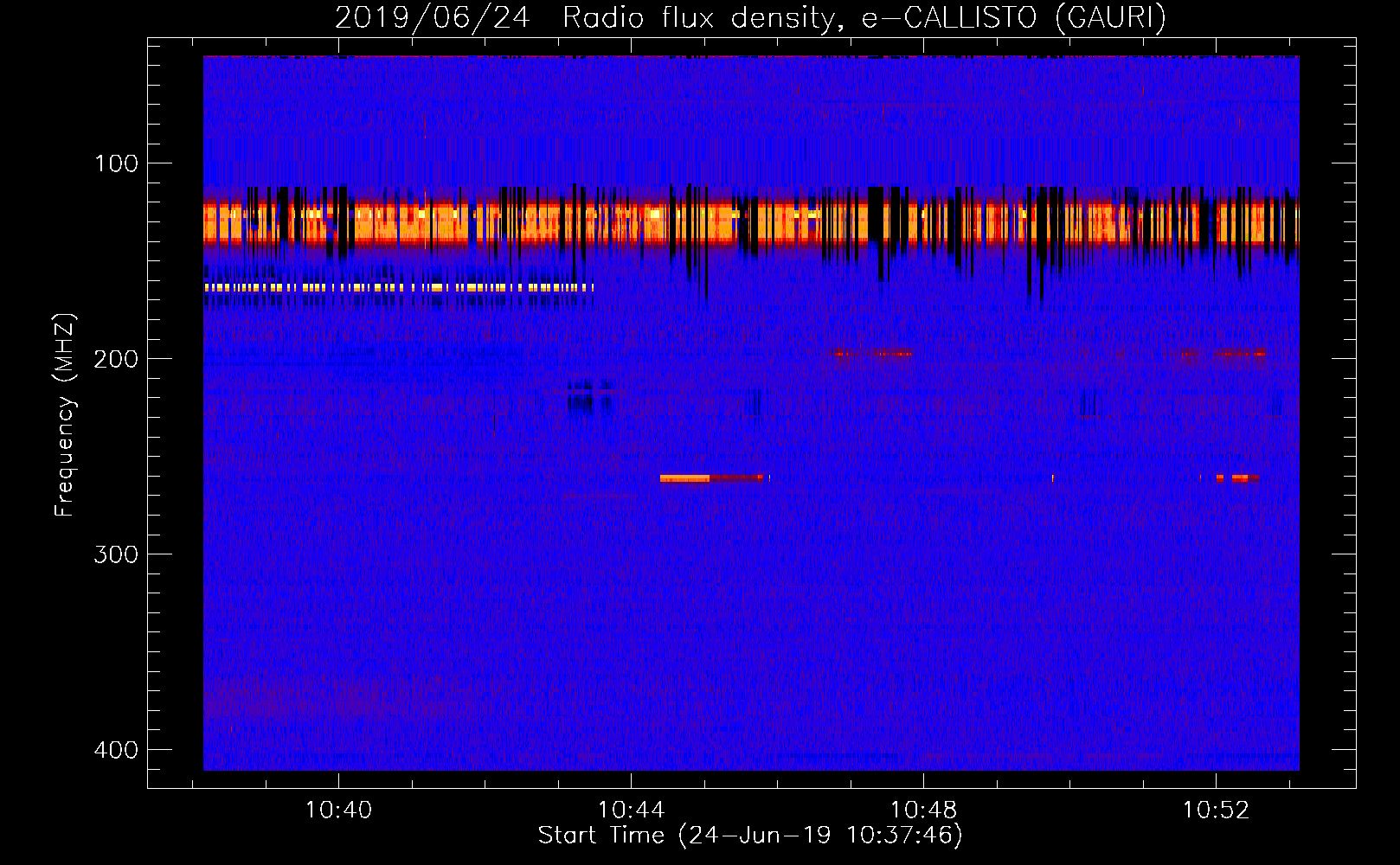Click the plot title 'Radio flux density, e-CALLISTO (GAURI)'
Screen dimensions: 1400x865
click(864, 17)
